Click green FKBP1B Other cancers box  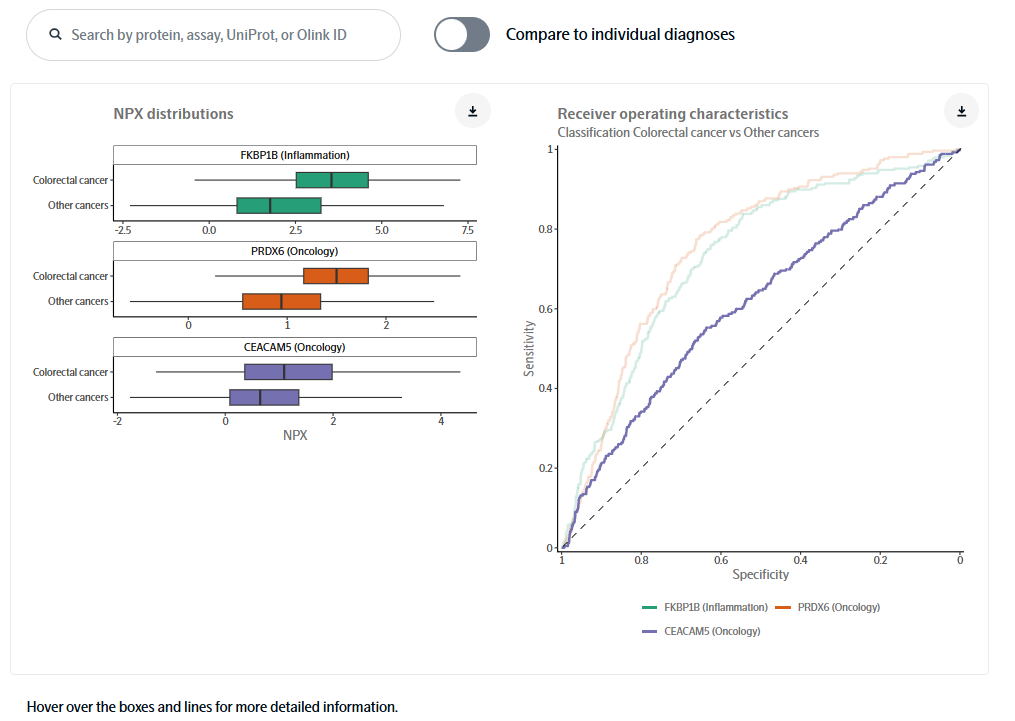(278, 205)
